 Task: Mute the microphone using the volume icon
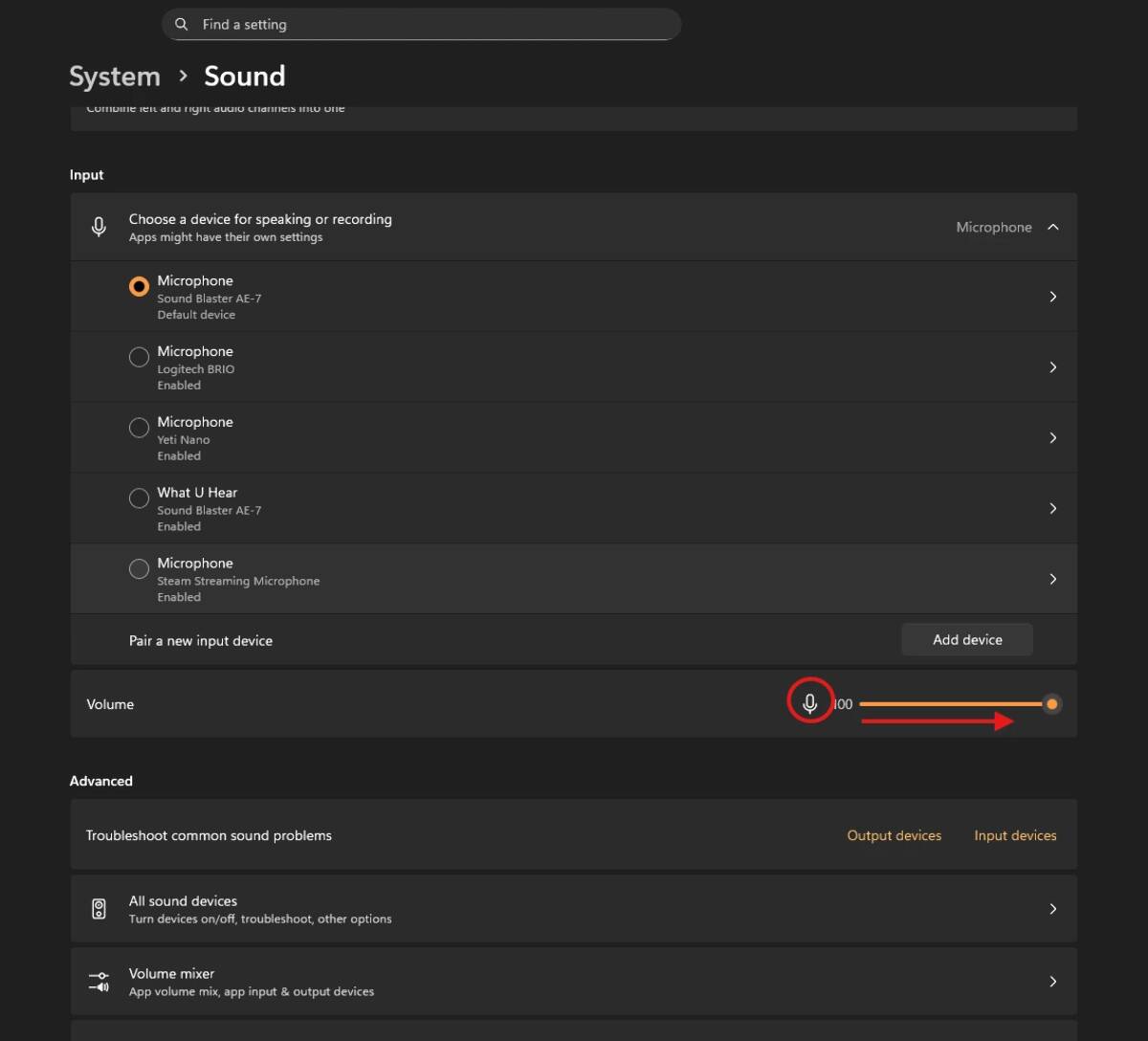(809, 704)
